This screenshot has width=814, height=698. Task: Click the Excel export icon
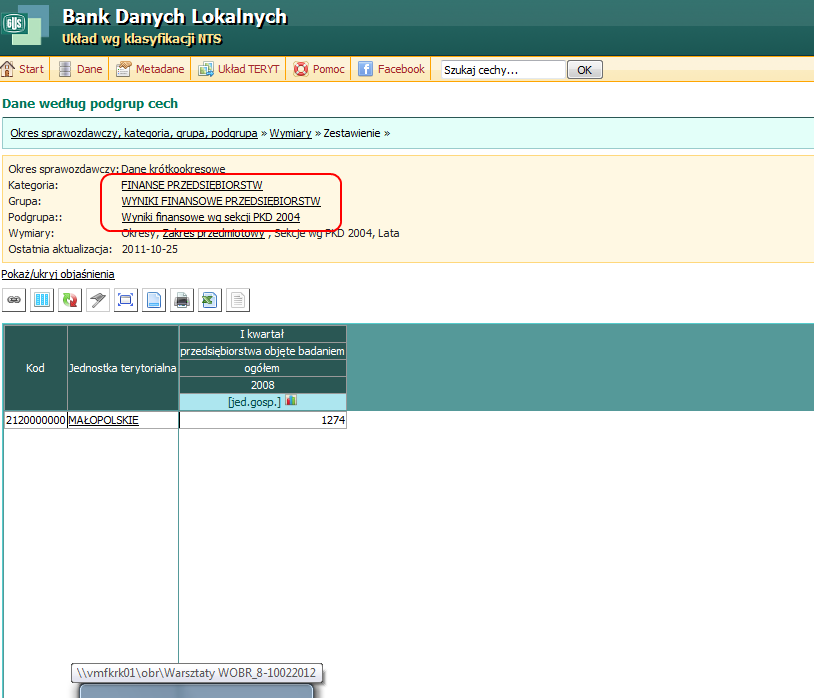click(x=210, y=300)
